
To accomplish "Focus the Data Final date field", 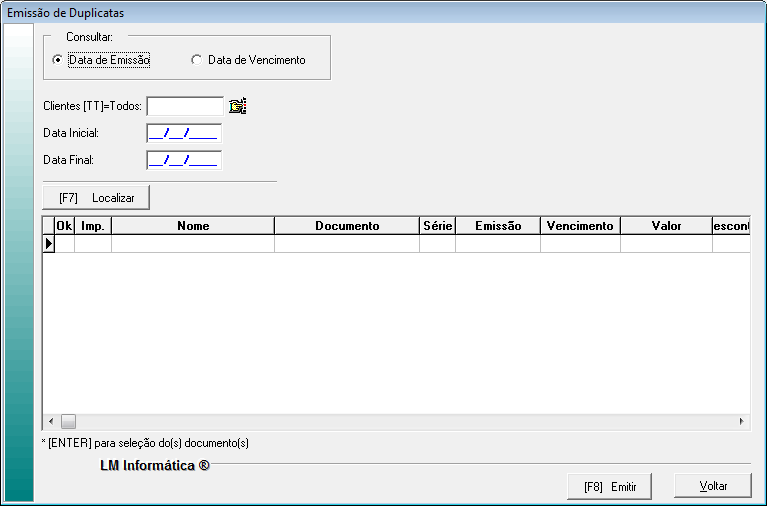I will coord(183,159).
